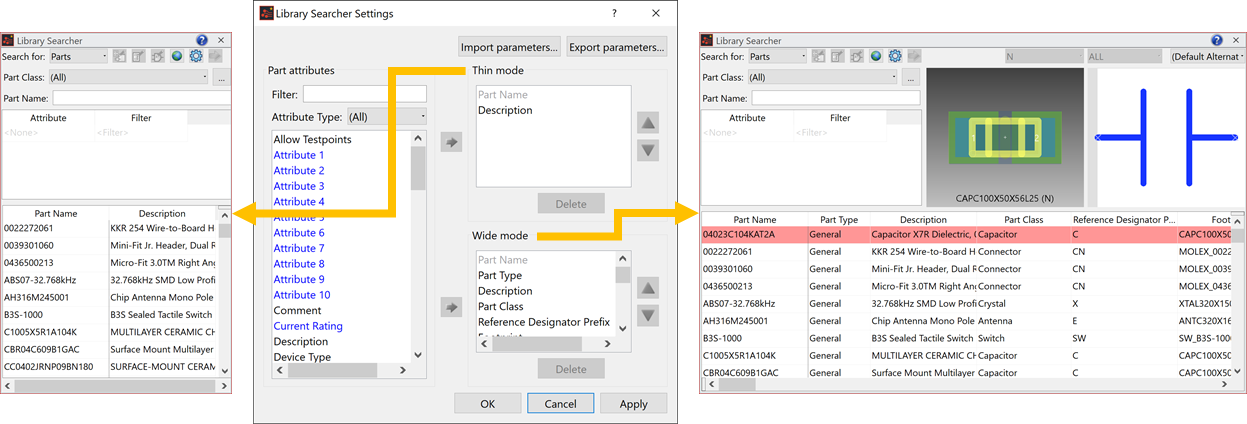Click OK in Settings dialog
This screenshot has width=1247, height=424.
point(487,404)
